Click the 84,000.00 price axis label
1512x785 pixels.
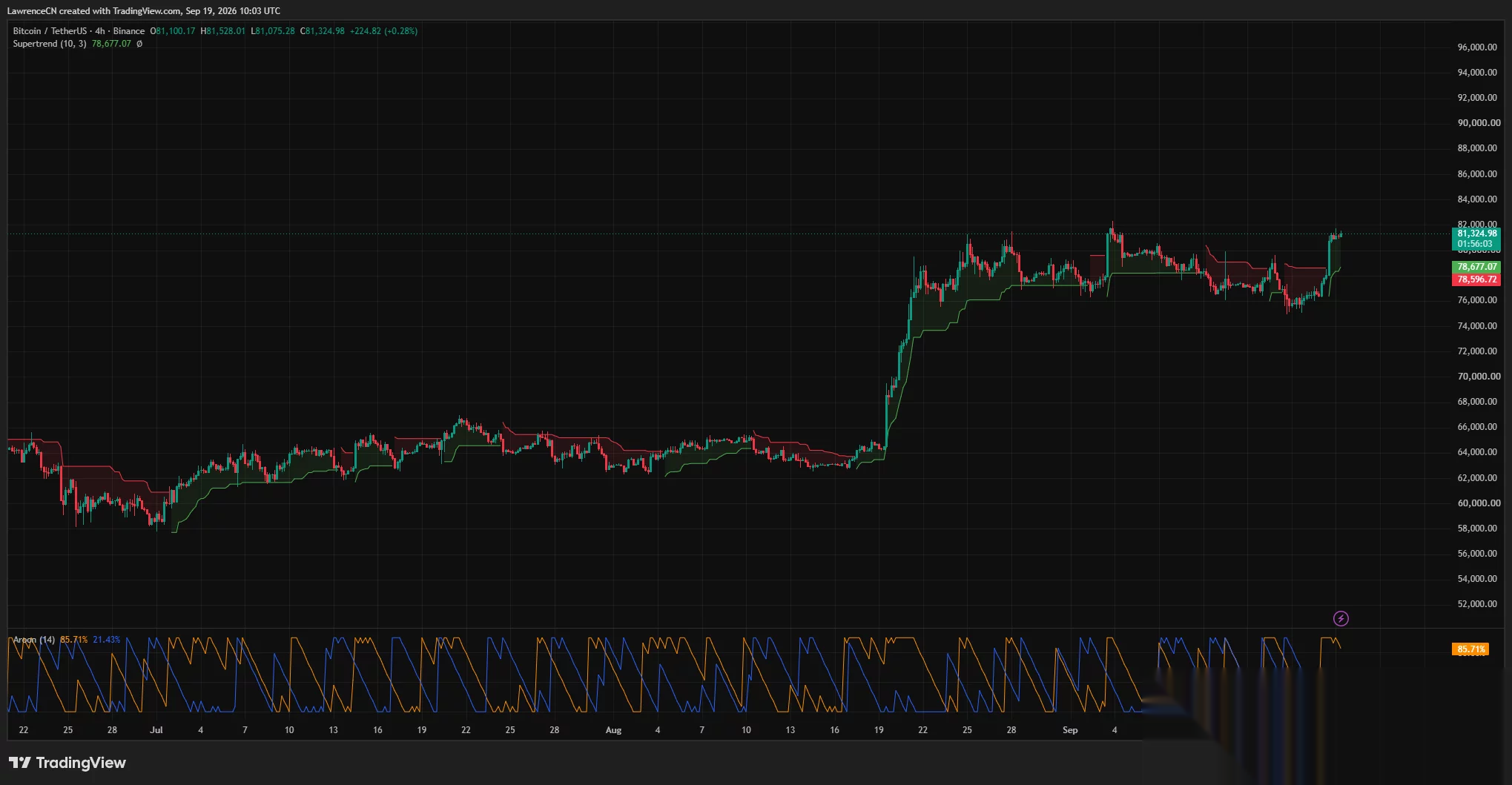(1479, 199)
